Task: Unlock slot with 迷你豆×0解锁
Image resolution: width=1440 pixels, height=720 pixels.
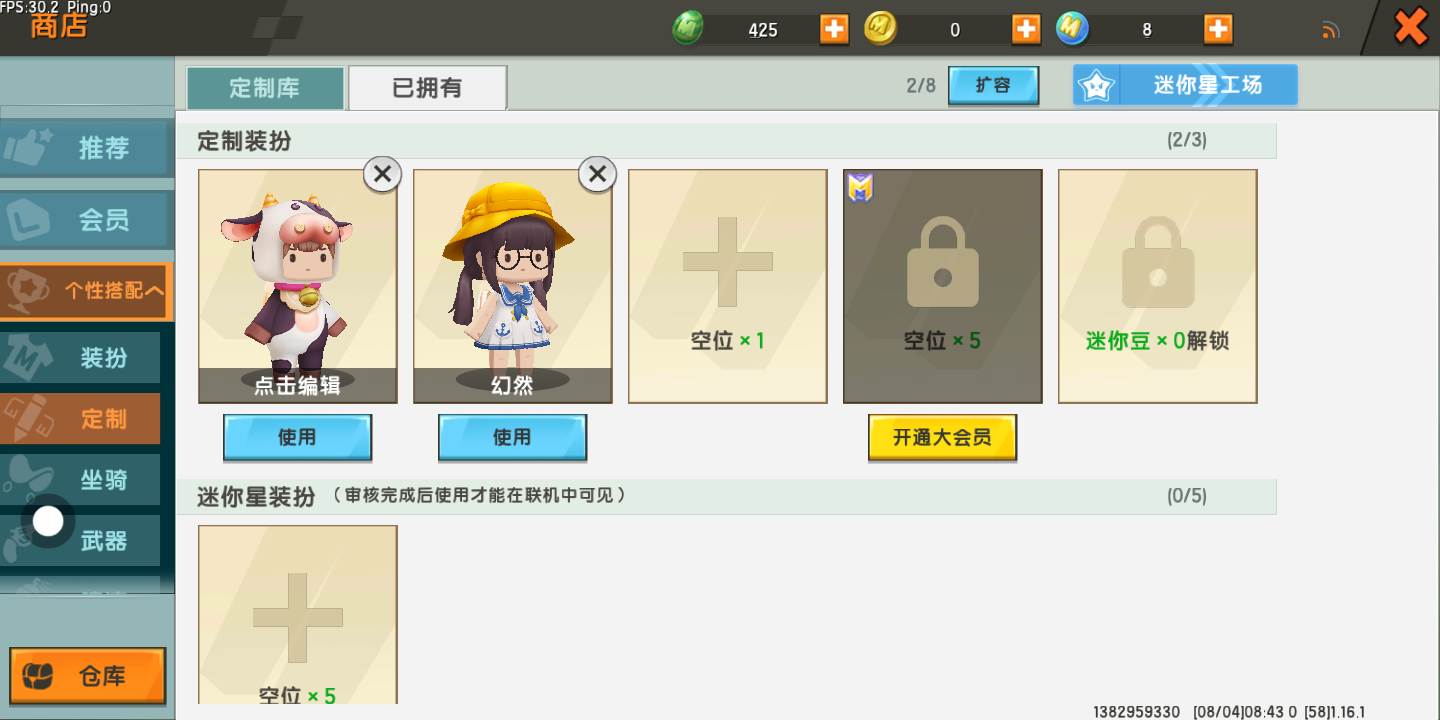Action: 1158,286
